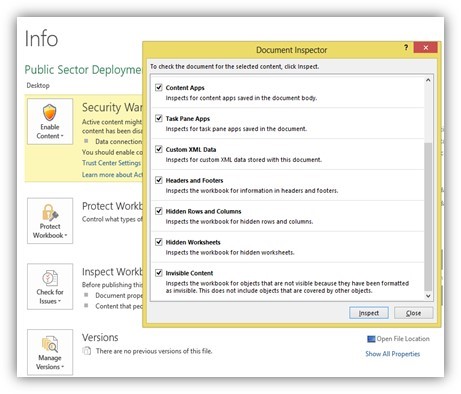Click the Hidden Rows and Columns label text
Image resolution: width=461 pixels, height=394 pixels.
(x=203, y=212)
